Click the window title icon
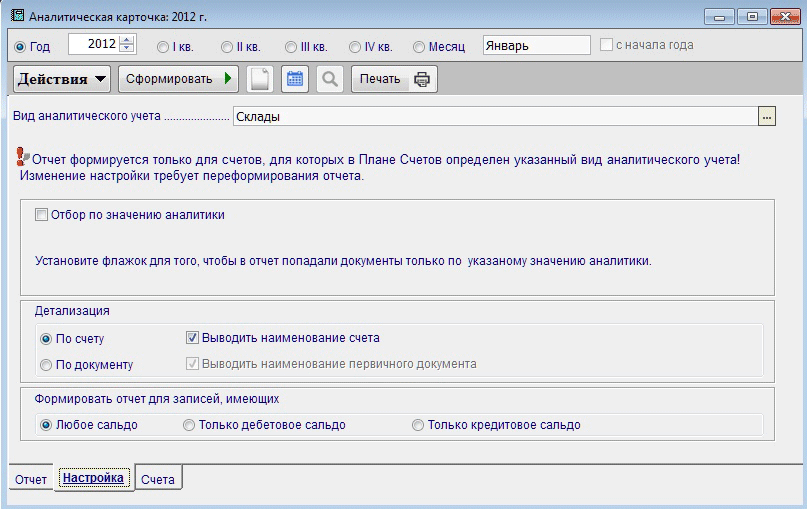The width and height of the screenshot is (807, 509). (17, 15)
